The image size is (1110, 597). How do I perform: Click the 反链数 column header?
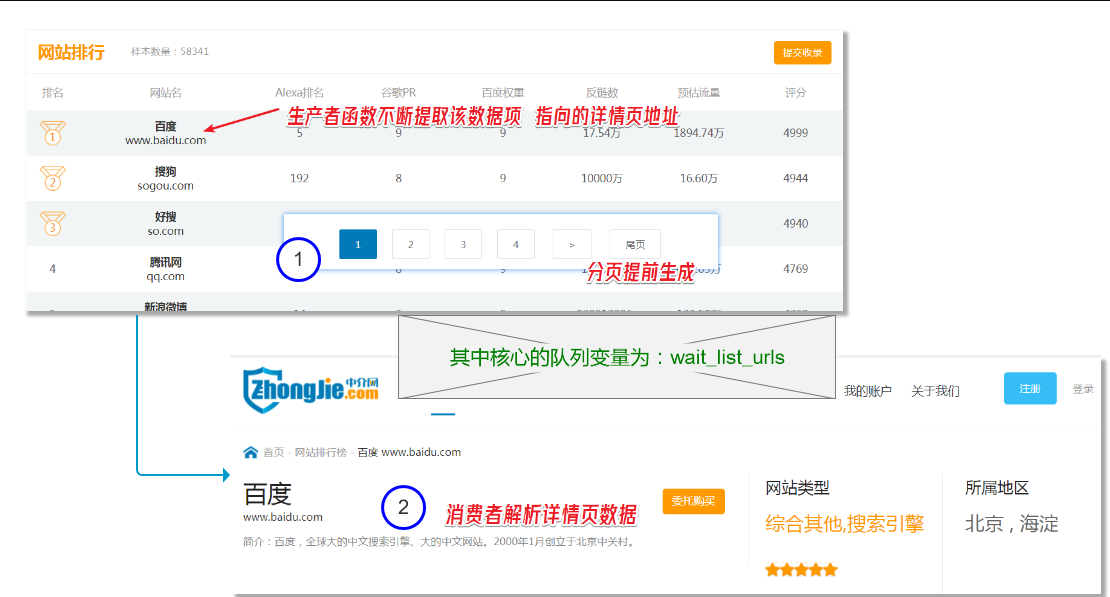pos(602,93)
